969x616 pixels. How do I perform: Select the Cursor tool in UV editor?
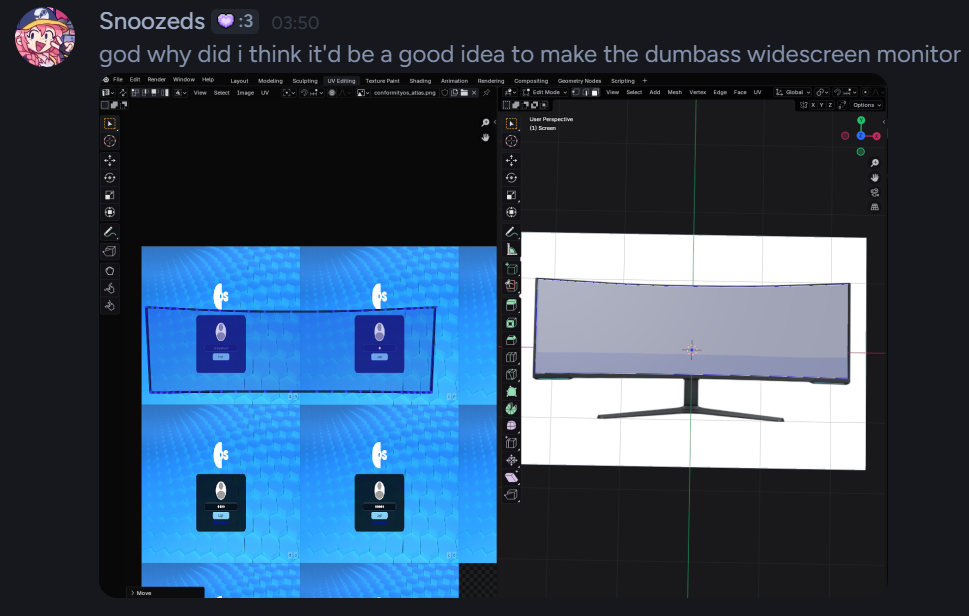110,141
